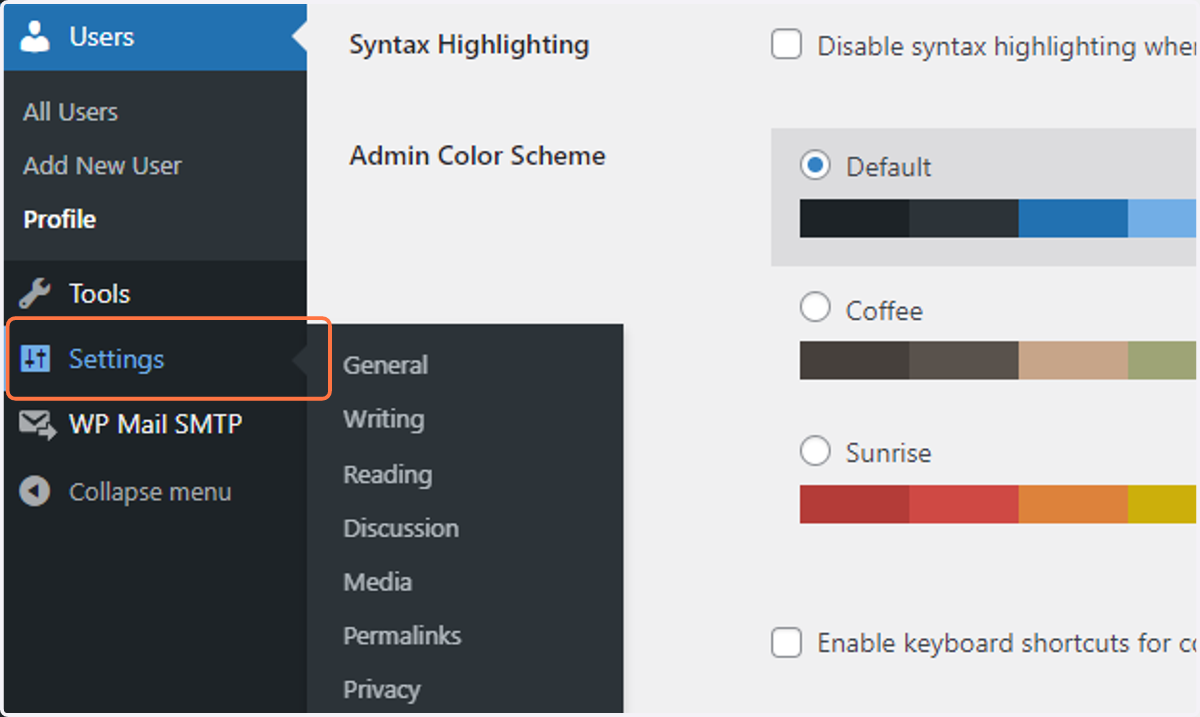Image resolution: width=1200 pixels, height=717 pixels.
Task: Click the Coffee scheme label
Action: [x=884, y=310]
